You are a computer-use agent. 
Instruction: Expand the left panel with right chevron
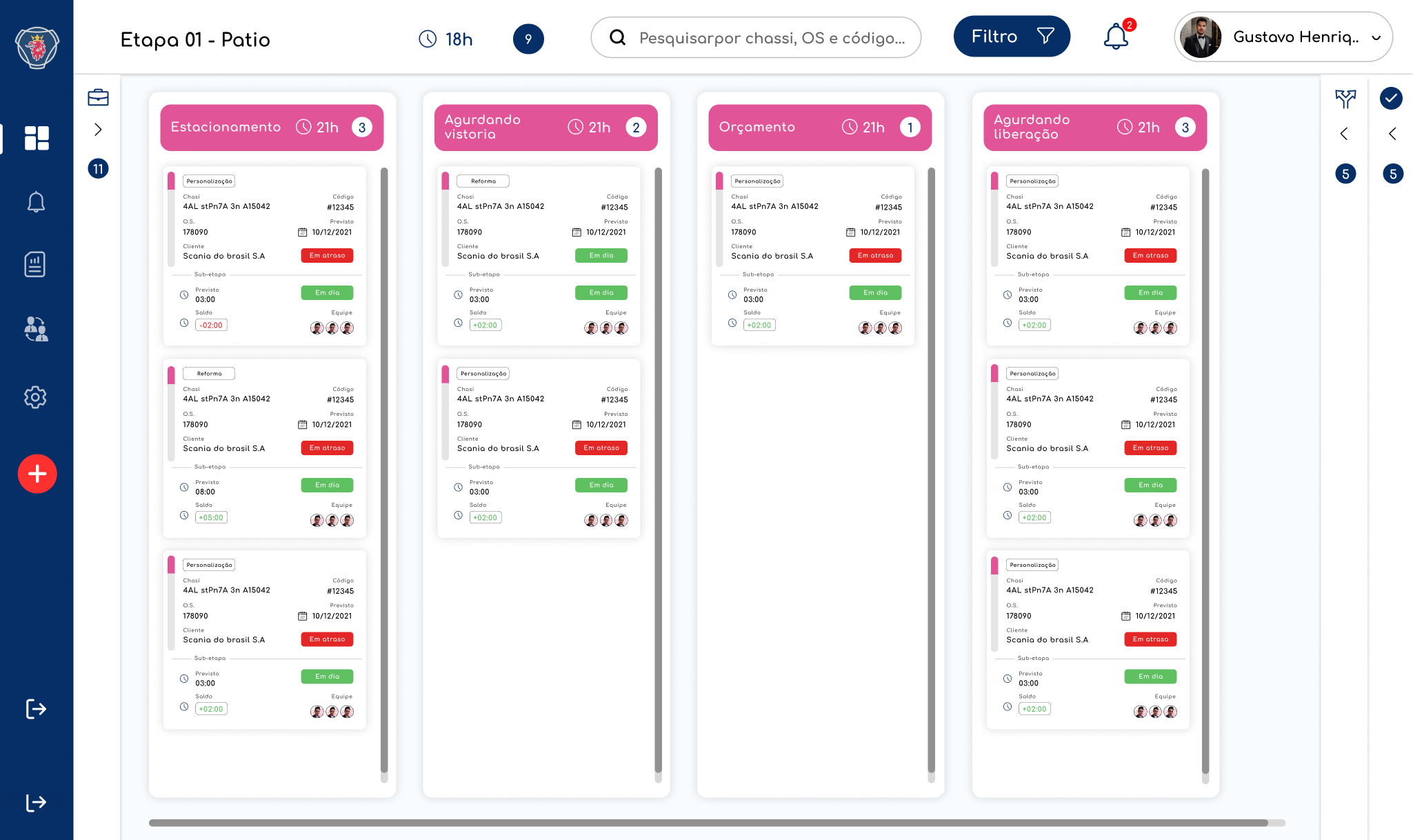pos(98,130)
